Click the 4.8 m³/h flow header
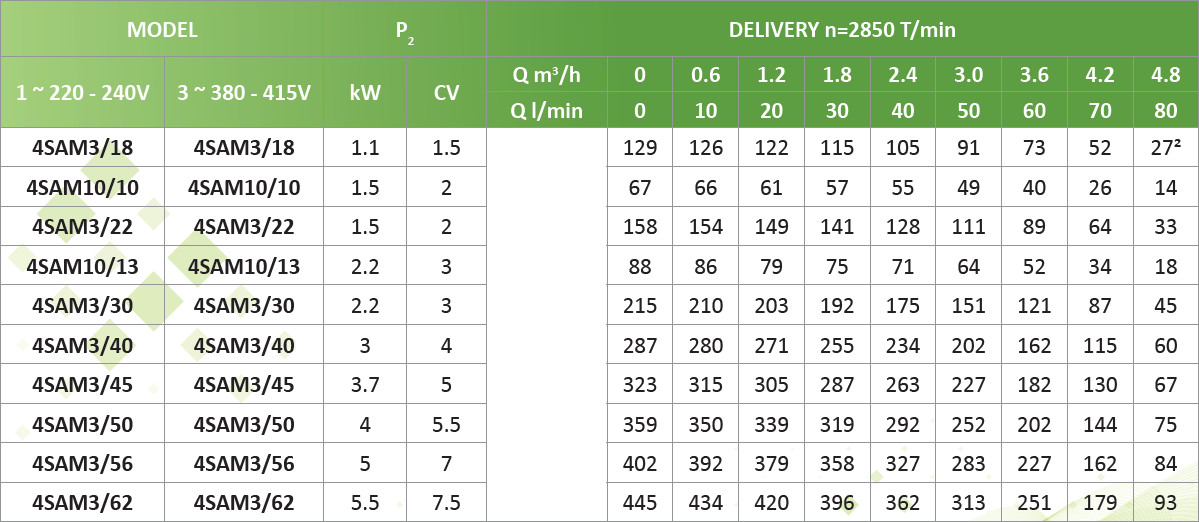 click(1165, 75)
